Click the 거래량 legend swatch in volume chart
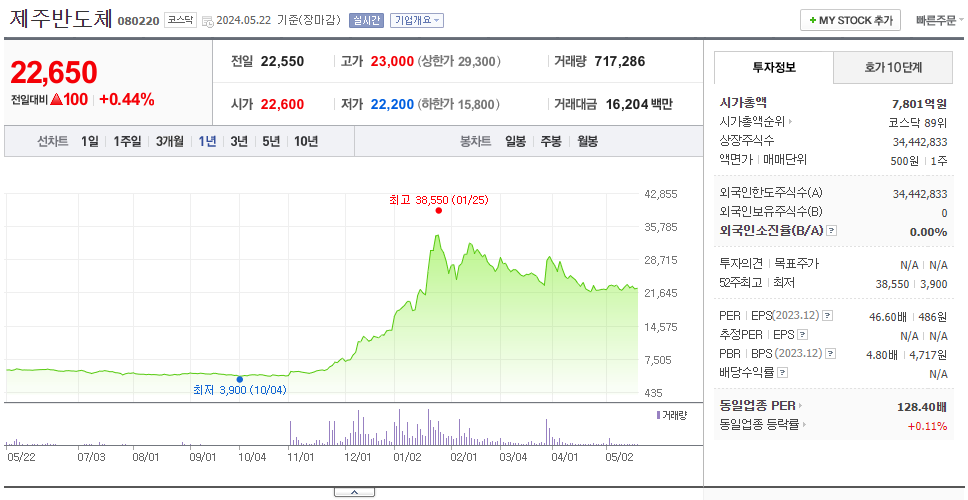Screen dimensions: 968x500 click(x=658, y=415)
